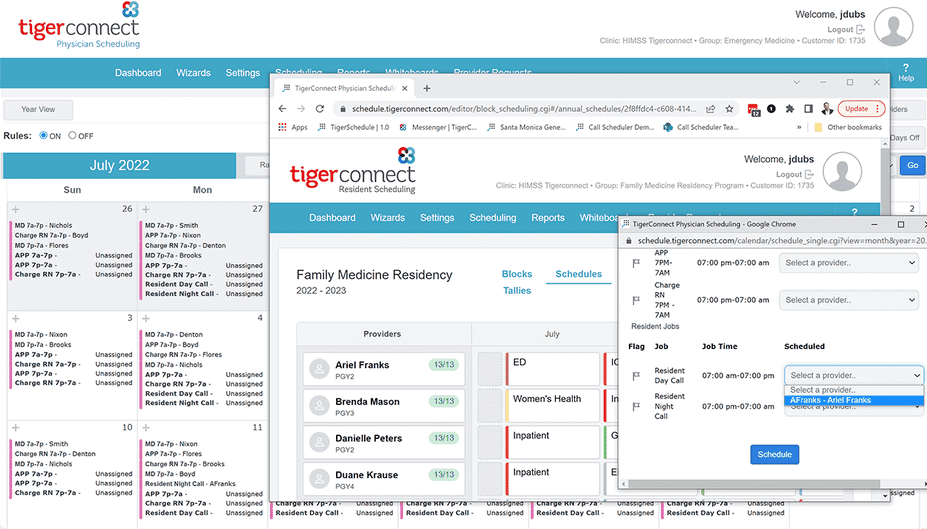
Task: Open Chrome tab search chevron
Action: (796, 82)
